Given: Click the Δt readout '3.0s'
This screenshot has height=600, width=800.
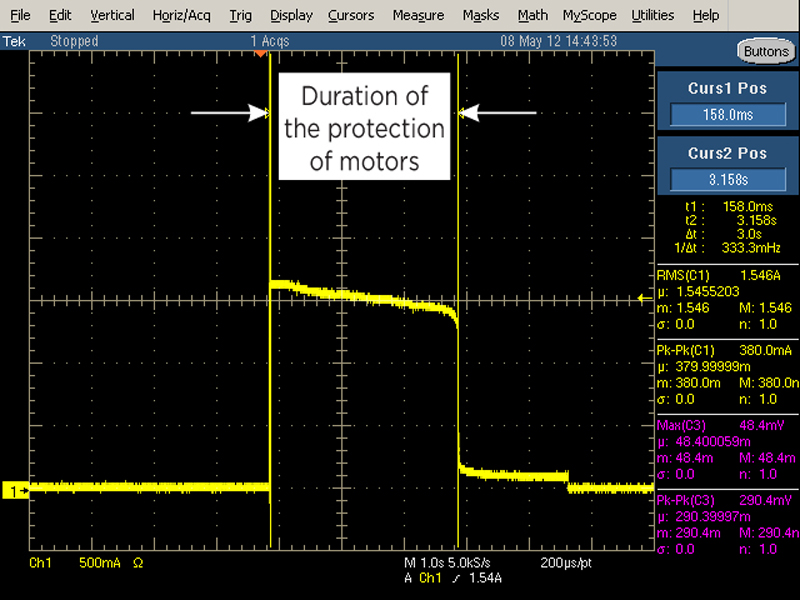Looking at the screenshot, I should pyautogui.click(x=749, y=234).
